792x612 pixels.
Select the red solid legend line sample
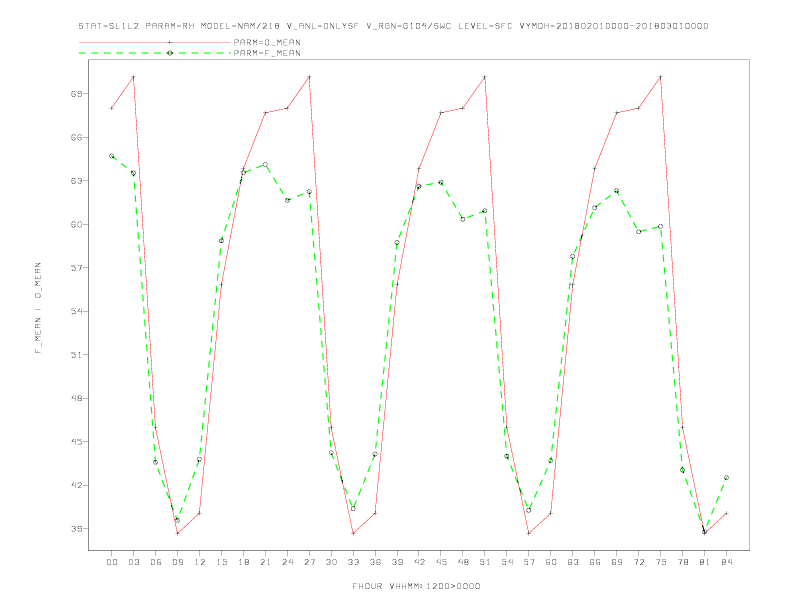pyautogui.click(x=155, y=42)
